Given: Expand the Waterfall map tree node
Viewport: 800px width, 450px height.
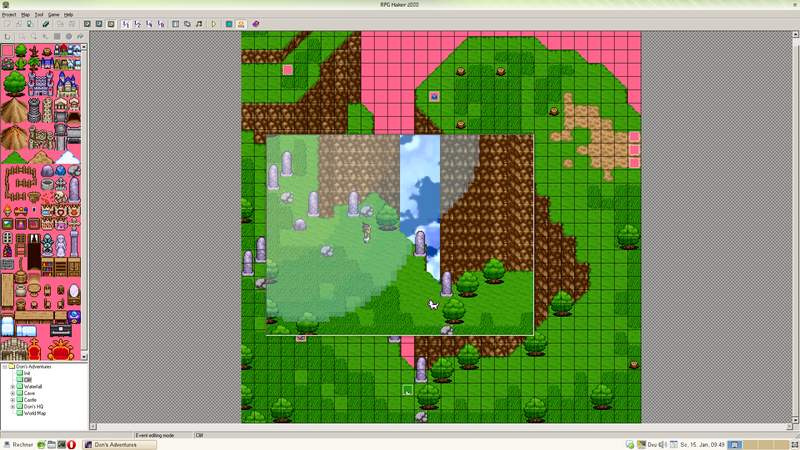Looking at the screenshot, I should 12,386.
